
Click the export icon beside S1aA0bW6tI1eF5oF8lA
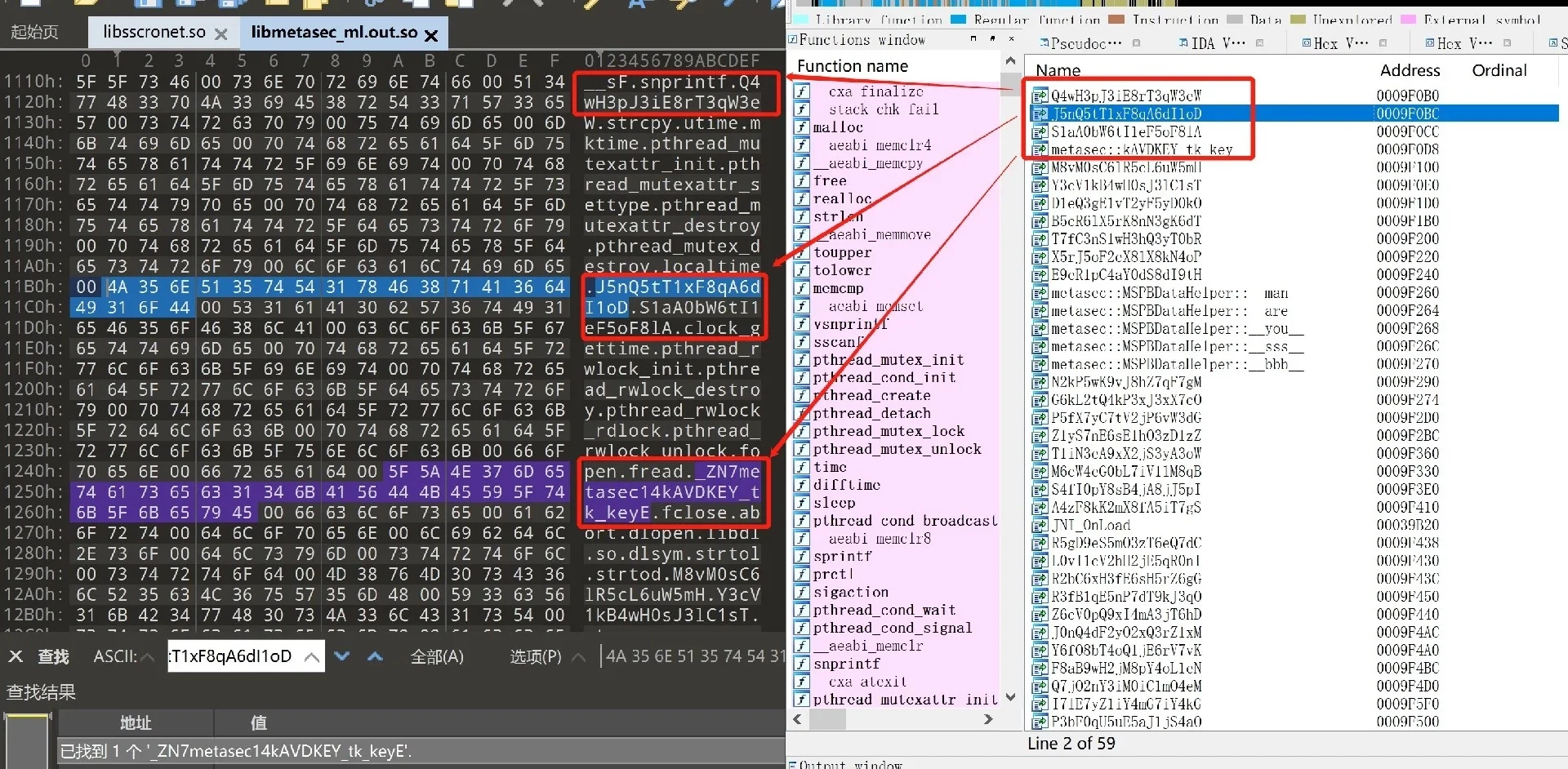(x=1040, y=131)
